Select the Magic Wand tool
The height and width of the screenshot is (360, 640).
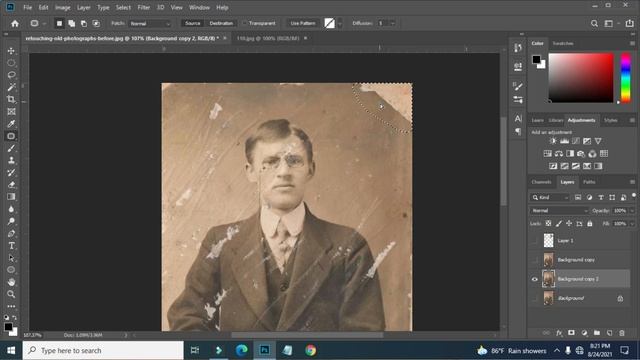tap(11, 87)
